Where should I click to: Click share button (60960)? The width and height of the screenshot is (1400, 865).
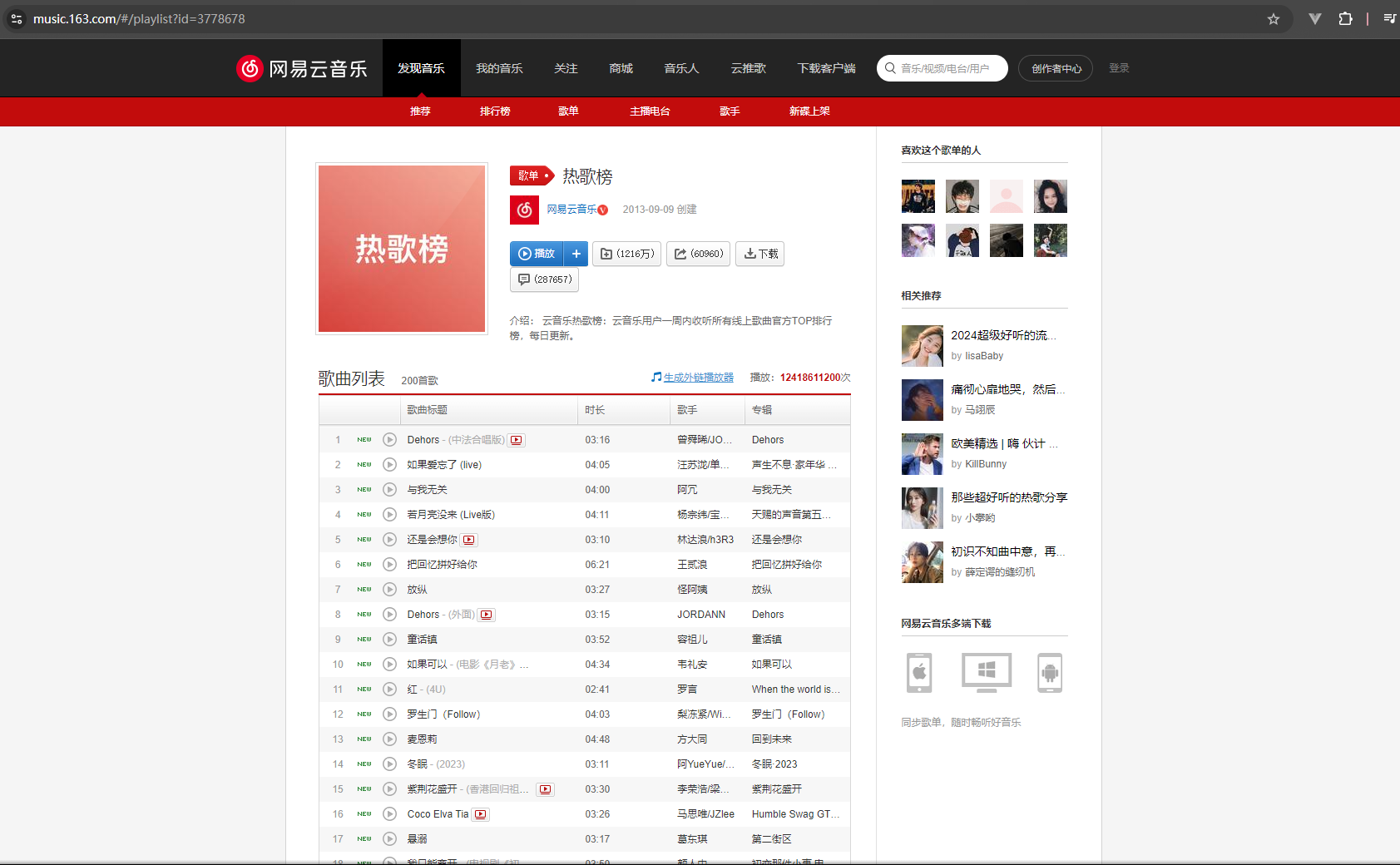pyautogui.click(x=698, y=254)
